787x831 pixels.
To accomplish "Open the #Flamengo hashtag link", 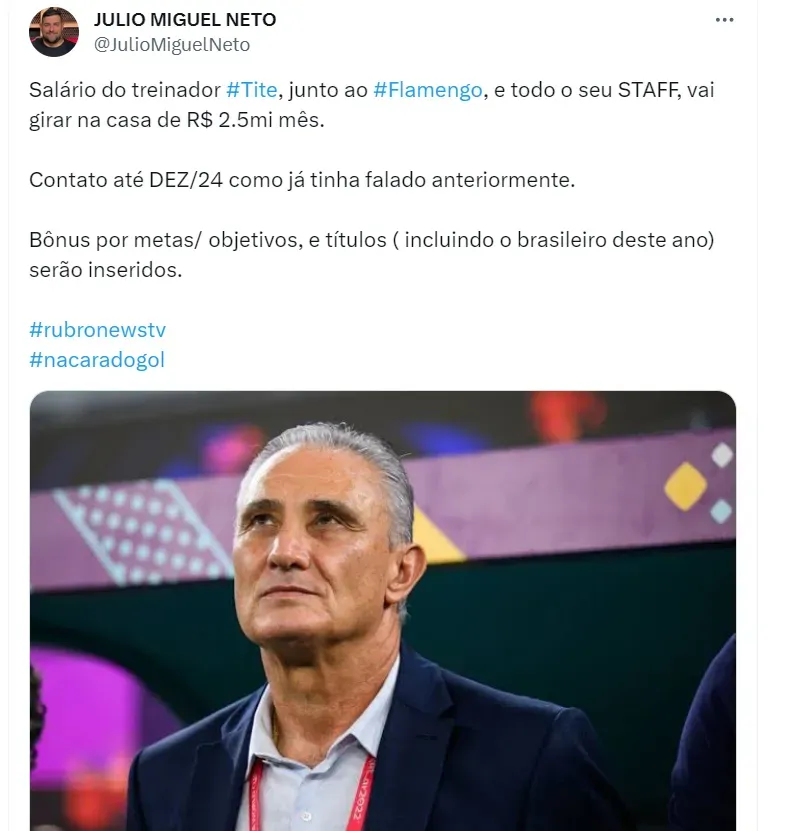I will (x=429, y=90).
